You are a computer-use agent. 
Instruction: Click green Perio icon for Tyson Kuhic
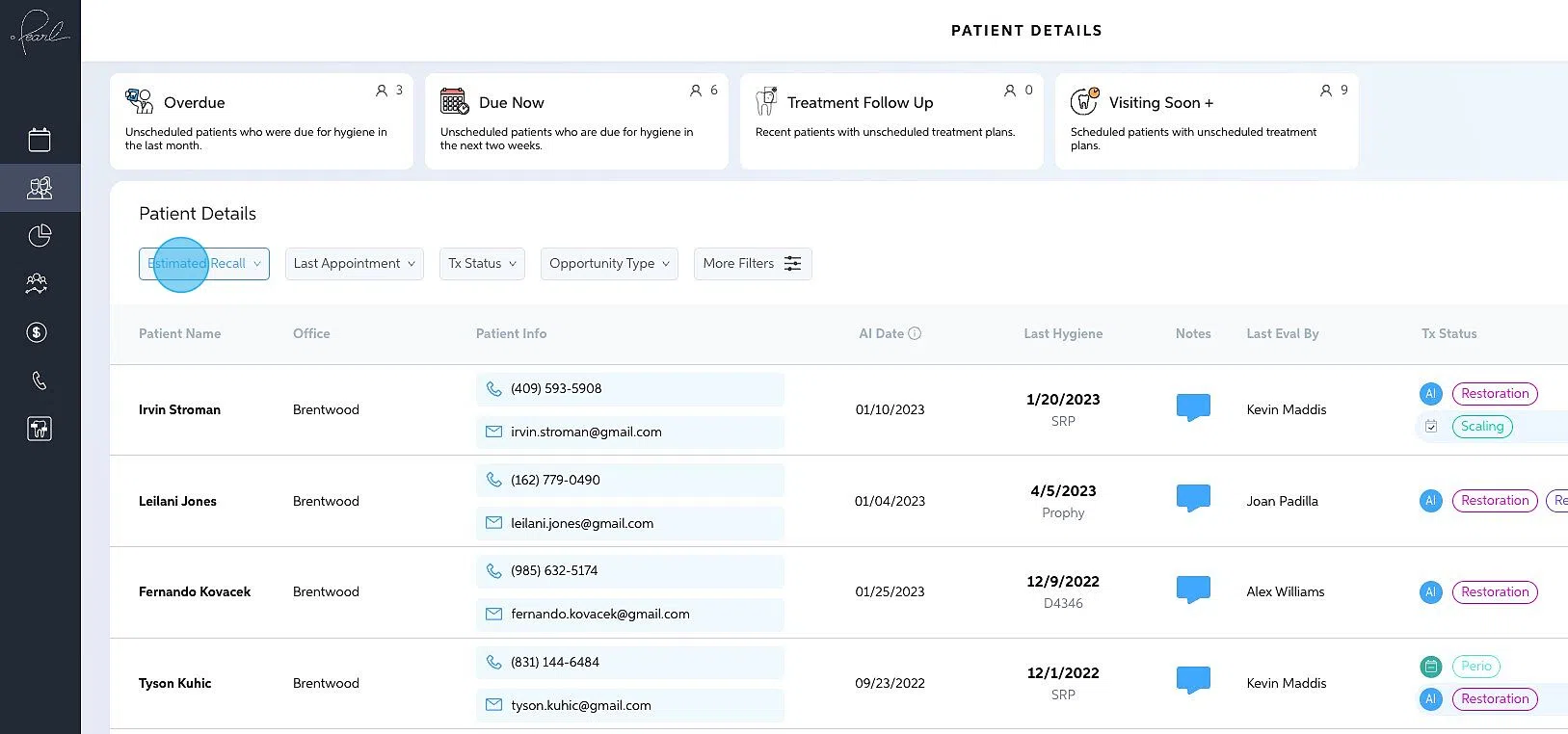(x=1431, y=667)
